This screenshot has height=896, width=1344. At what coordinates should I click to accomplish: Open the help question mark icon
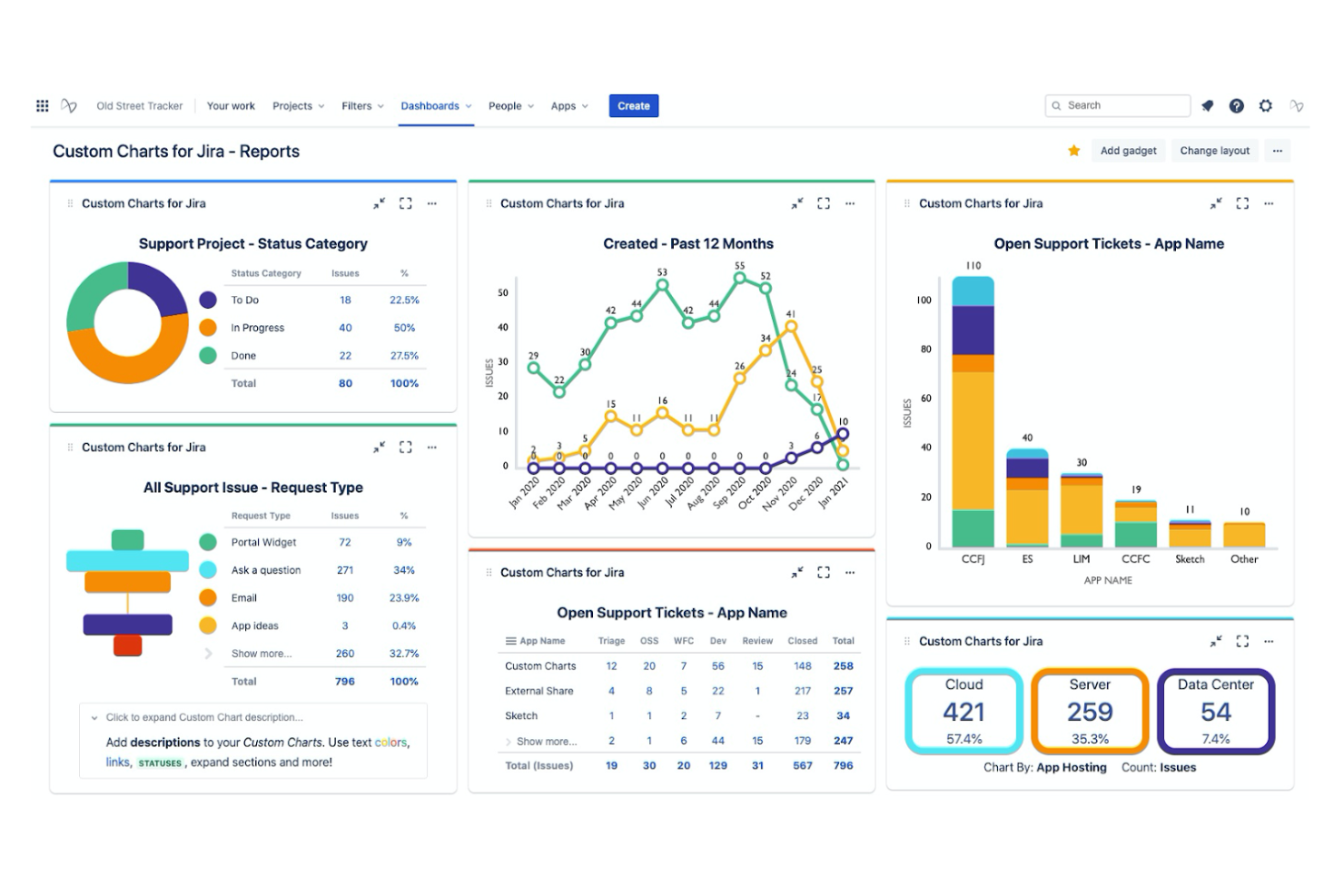click(x=1236, y=106)
